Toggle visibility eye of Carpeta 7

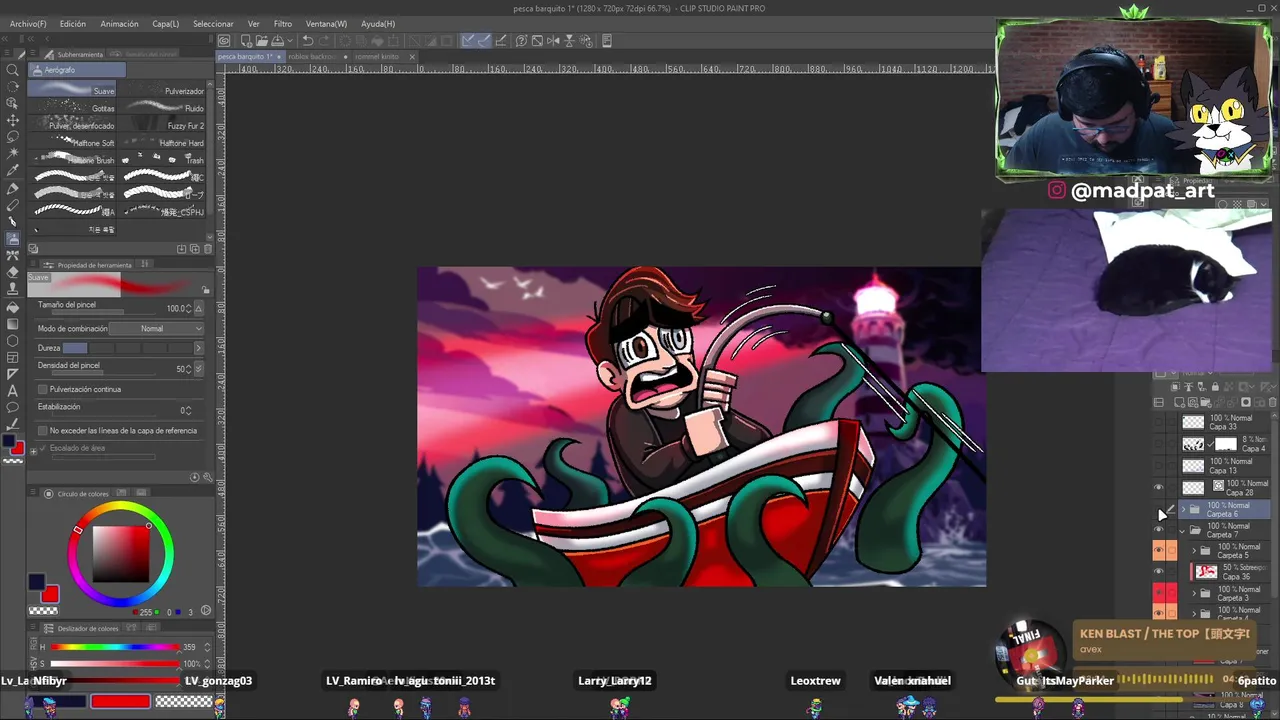tap(1159, 529)
